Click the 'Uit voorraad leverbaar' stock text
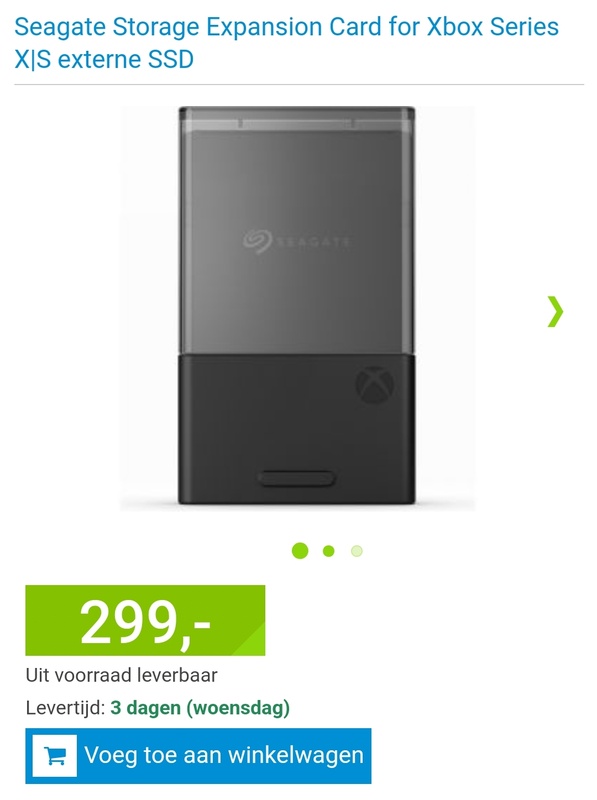597x800 pixels. [x=121, y=675]
